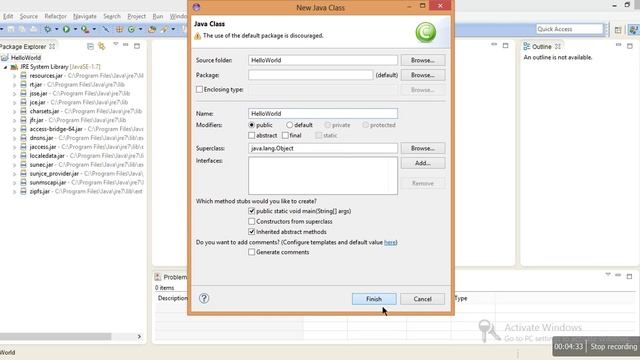Click the Stop recording button

click(x=613, y=347)
